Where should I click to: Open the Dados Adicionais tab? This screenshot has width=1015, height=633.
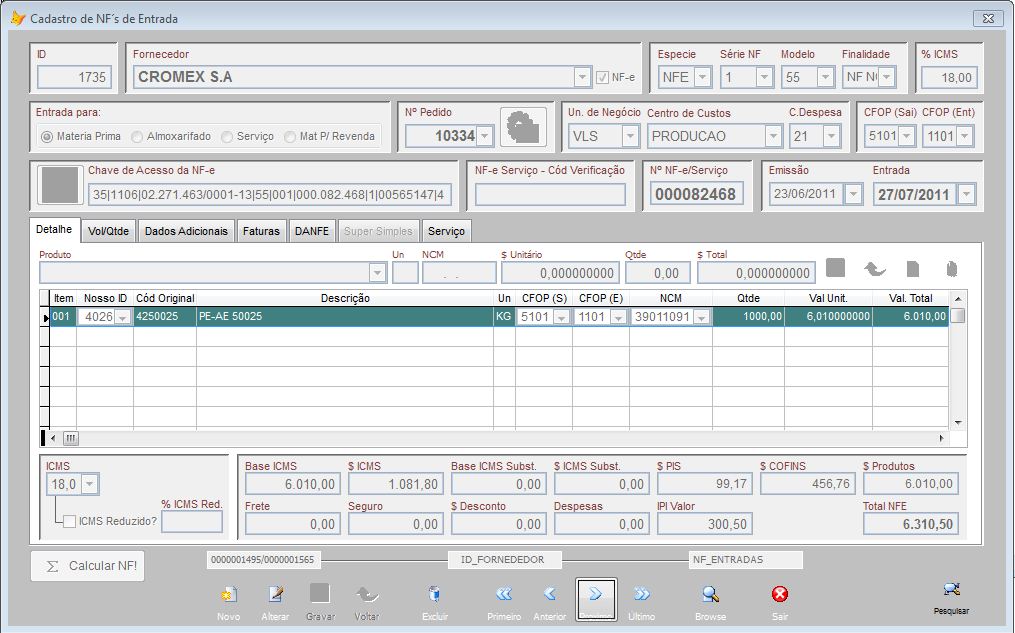click(187, 231)
